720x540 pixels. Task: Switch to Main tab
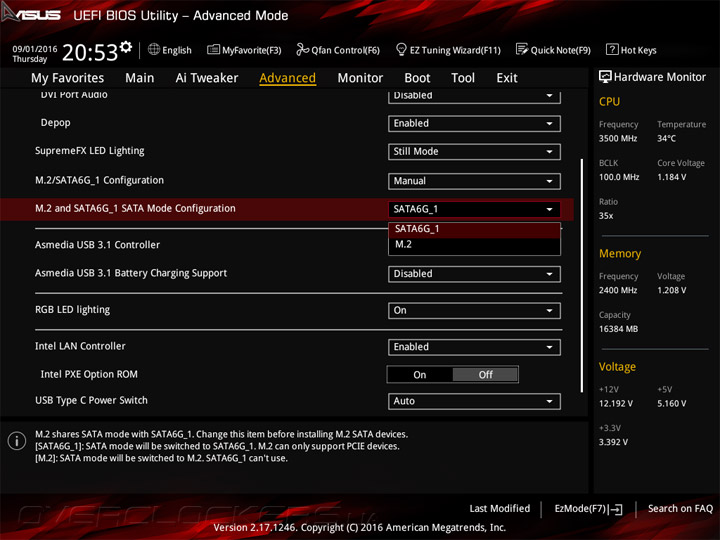(140, 78)
